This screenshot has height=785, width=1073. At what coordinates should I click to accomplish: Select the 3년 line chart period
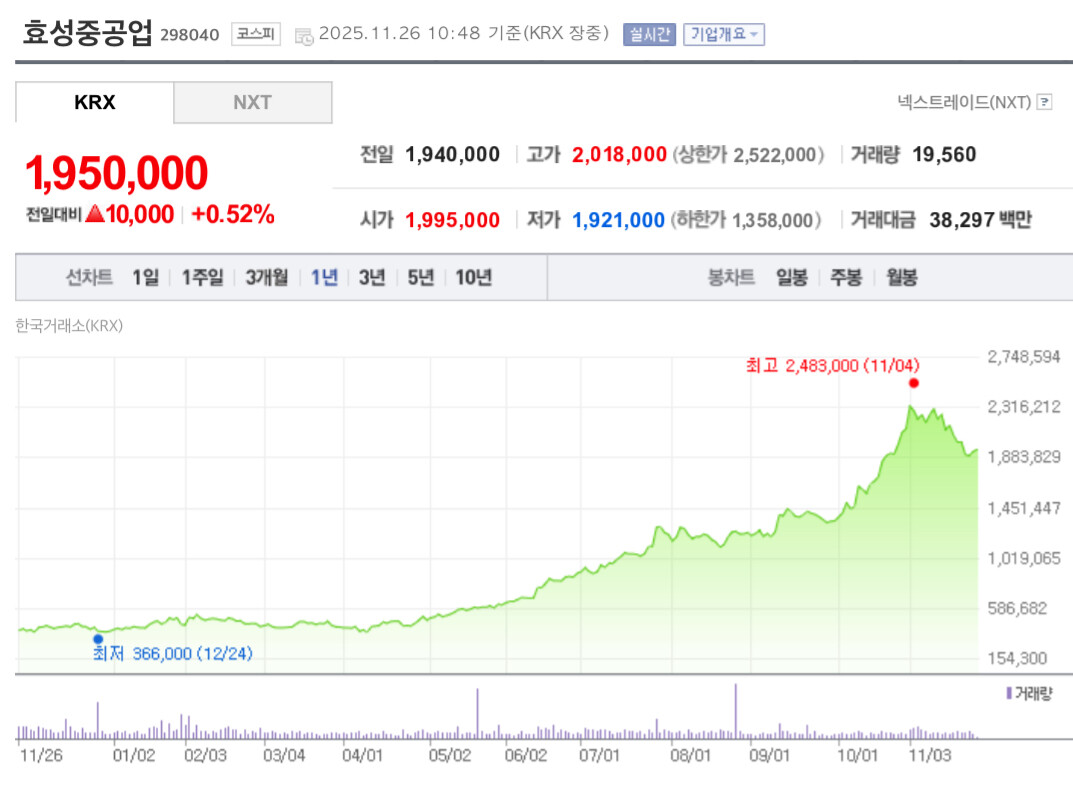(372, 277)
